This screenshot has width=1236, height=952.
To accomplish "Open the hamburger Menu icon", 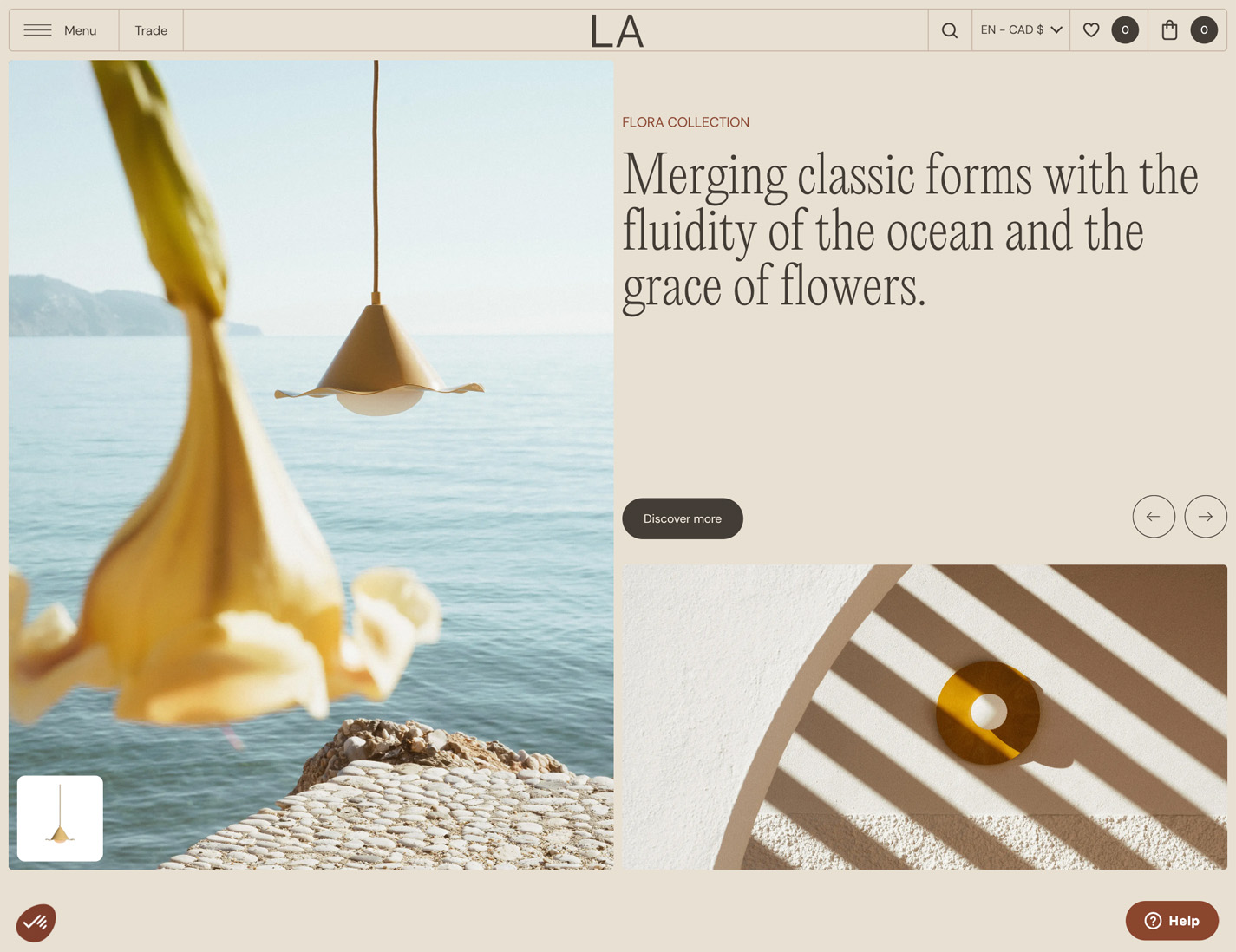I will [x=37, y=30].
